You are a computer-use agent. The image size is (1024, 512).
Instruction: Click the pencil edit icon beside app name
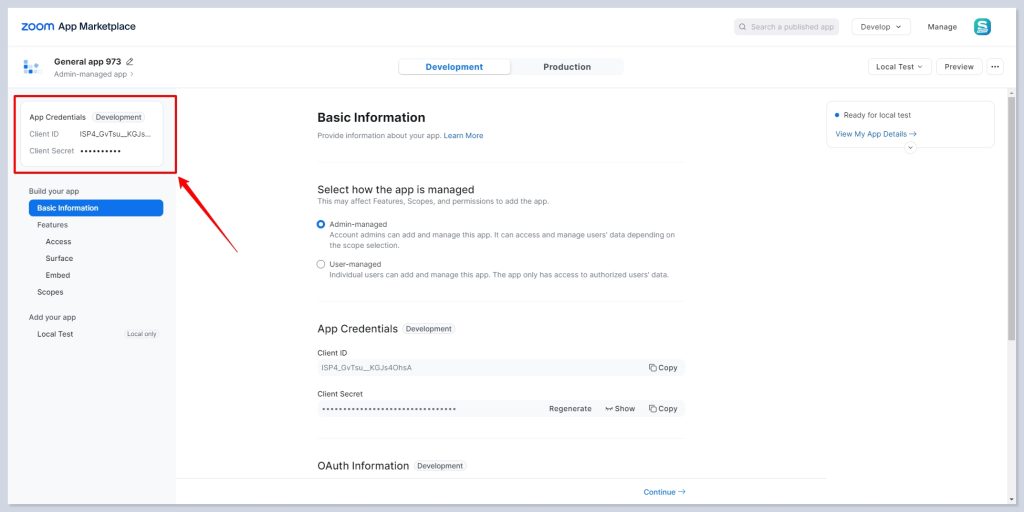pos(130,62)
